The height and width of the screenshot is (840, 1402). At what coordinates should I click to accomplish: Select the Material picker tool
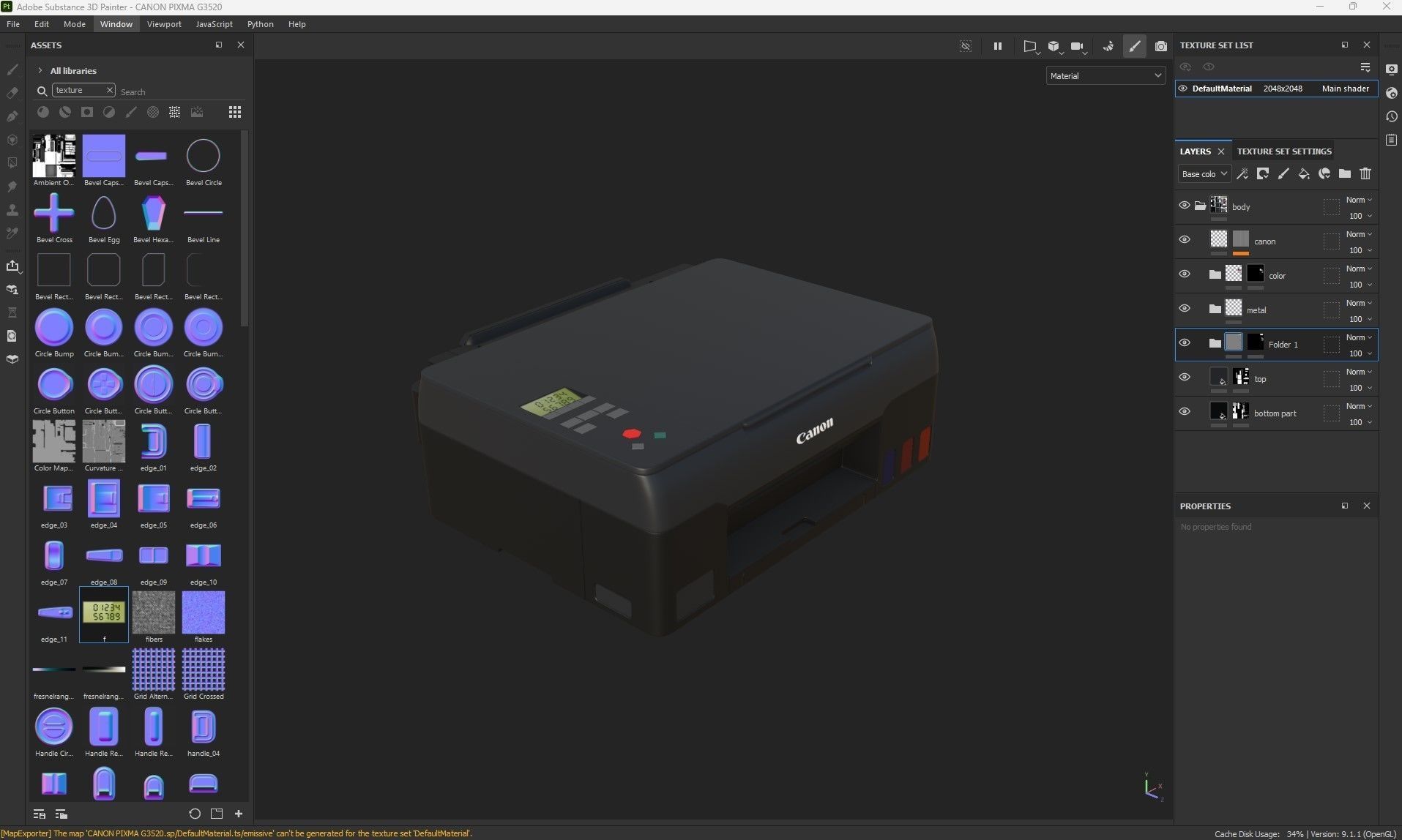coord(12,233)
